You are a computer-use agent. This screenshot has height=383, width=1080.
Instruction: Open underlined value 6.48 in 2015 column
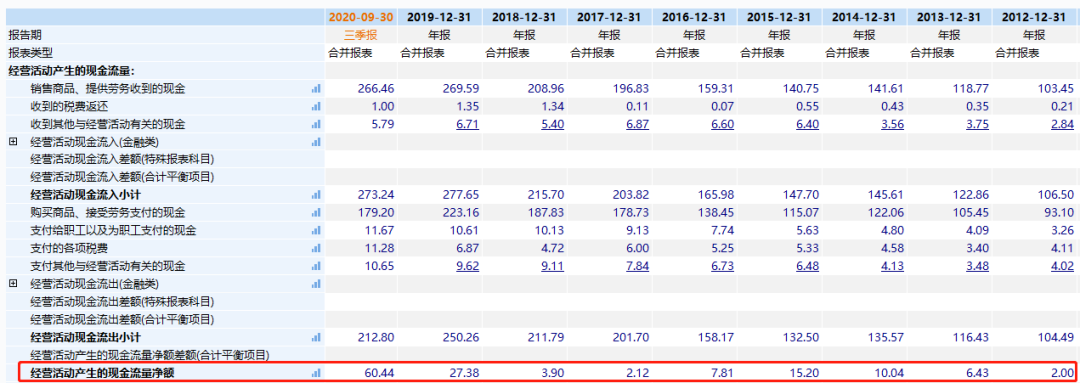(x=807, y=266)
